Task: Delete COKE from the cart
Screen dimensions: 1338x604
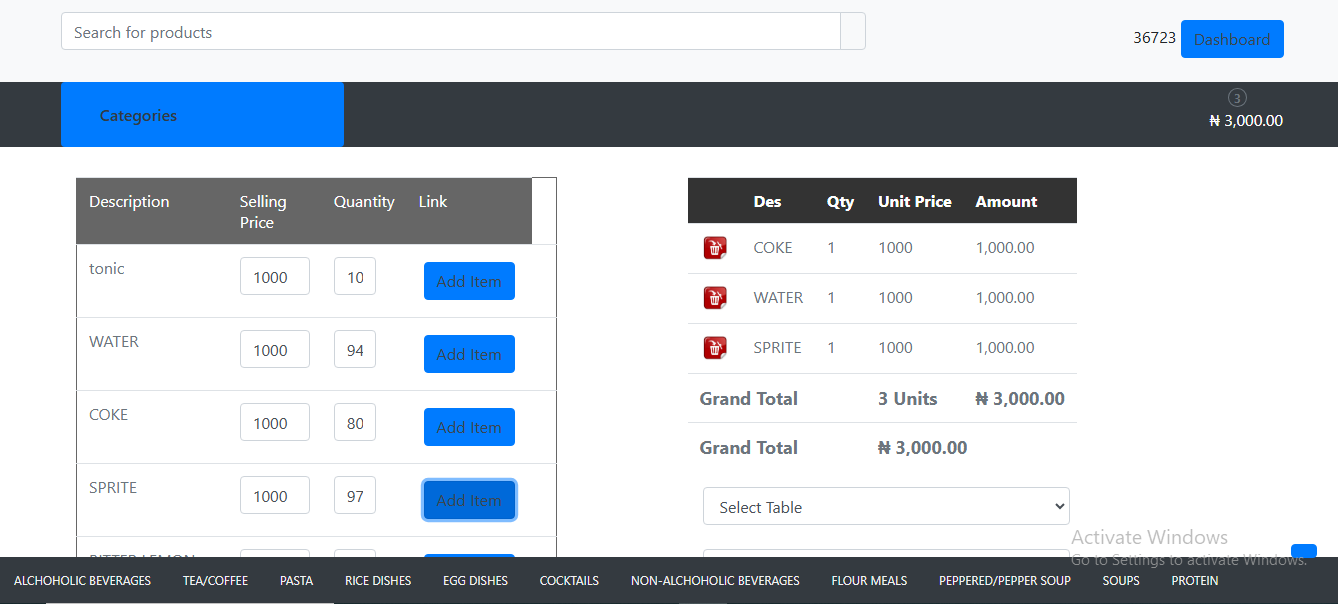Action: tap(714, 248)
